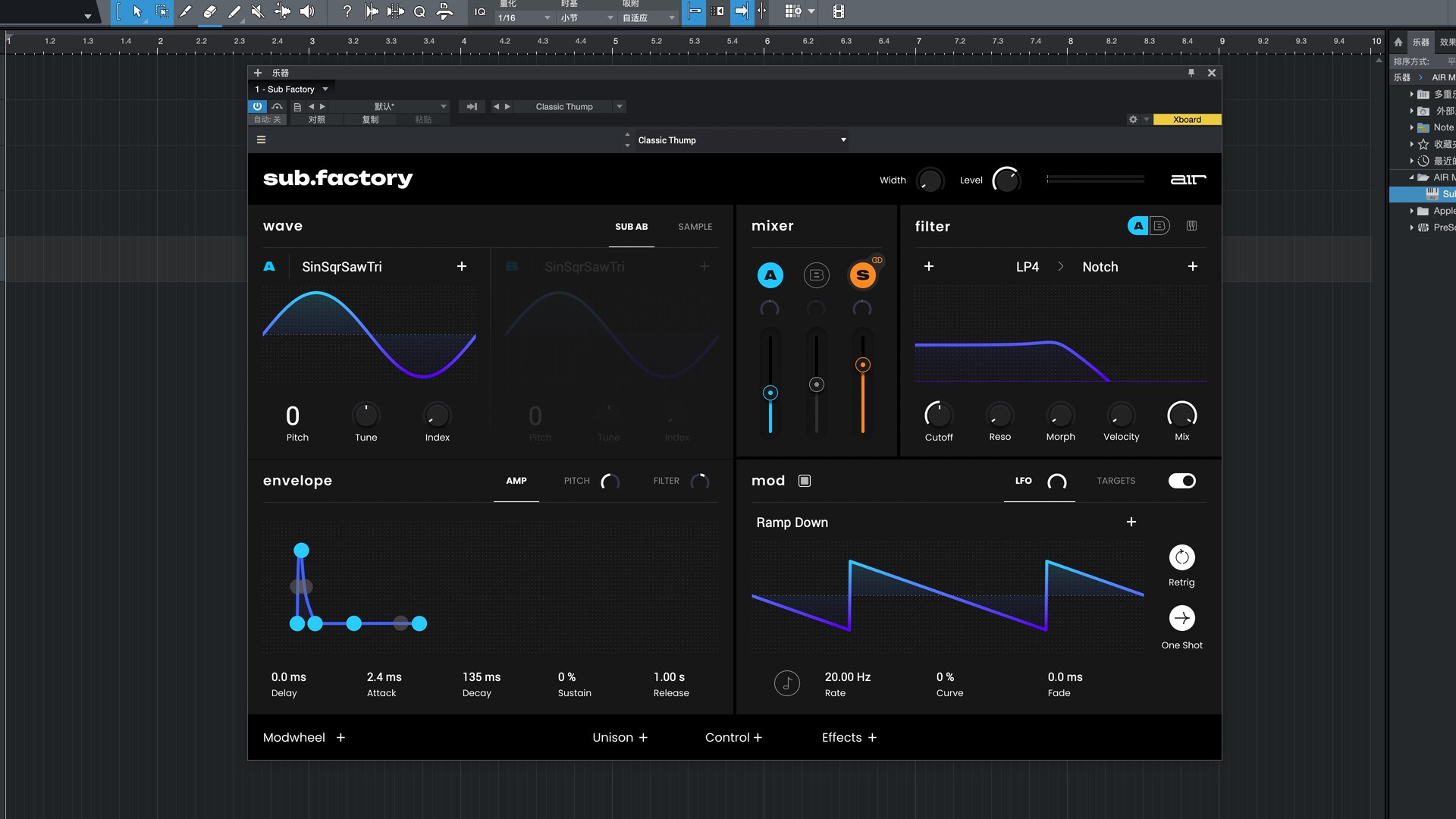This screenshot has width=1456, height=819.
Task: Click the One Shot arrow icon
Action: 1181,618
